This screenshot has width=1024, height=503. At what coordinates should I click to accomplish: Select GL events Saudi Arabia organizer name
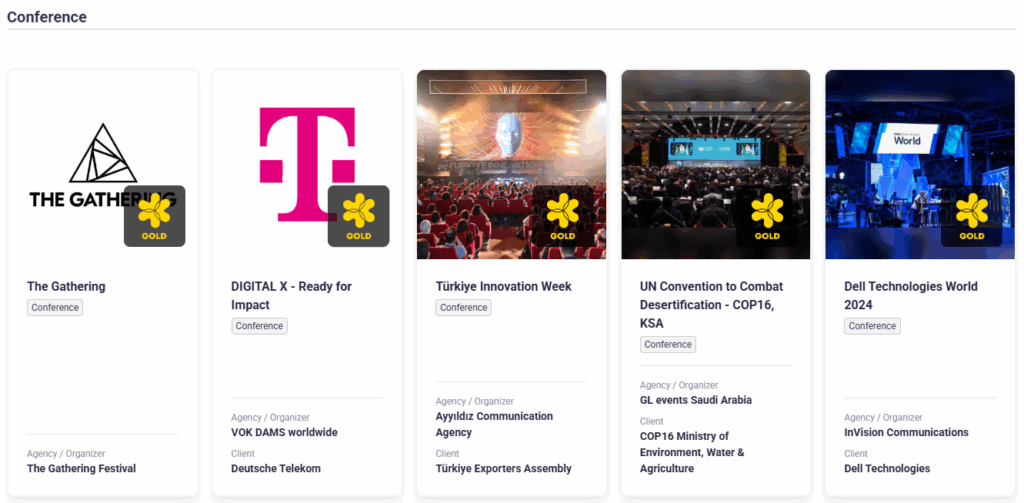[x=696, y=400]
